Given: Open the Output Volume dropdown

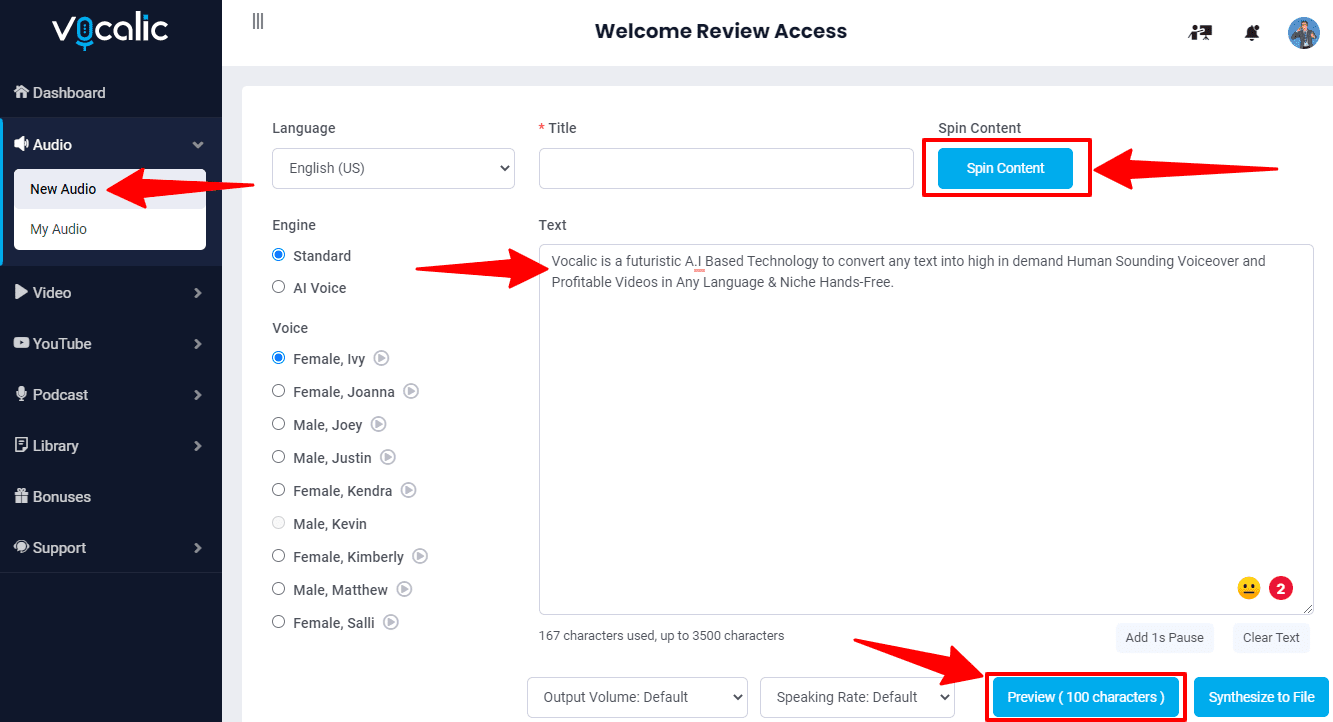Looking at the screenshot, I should click(637, 697).
